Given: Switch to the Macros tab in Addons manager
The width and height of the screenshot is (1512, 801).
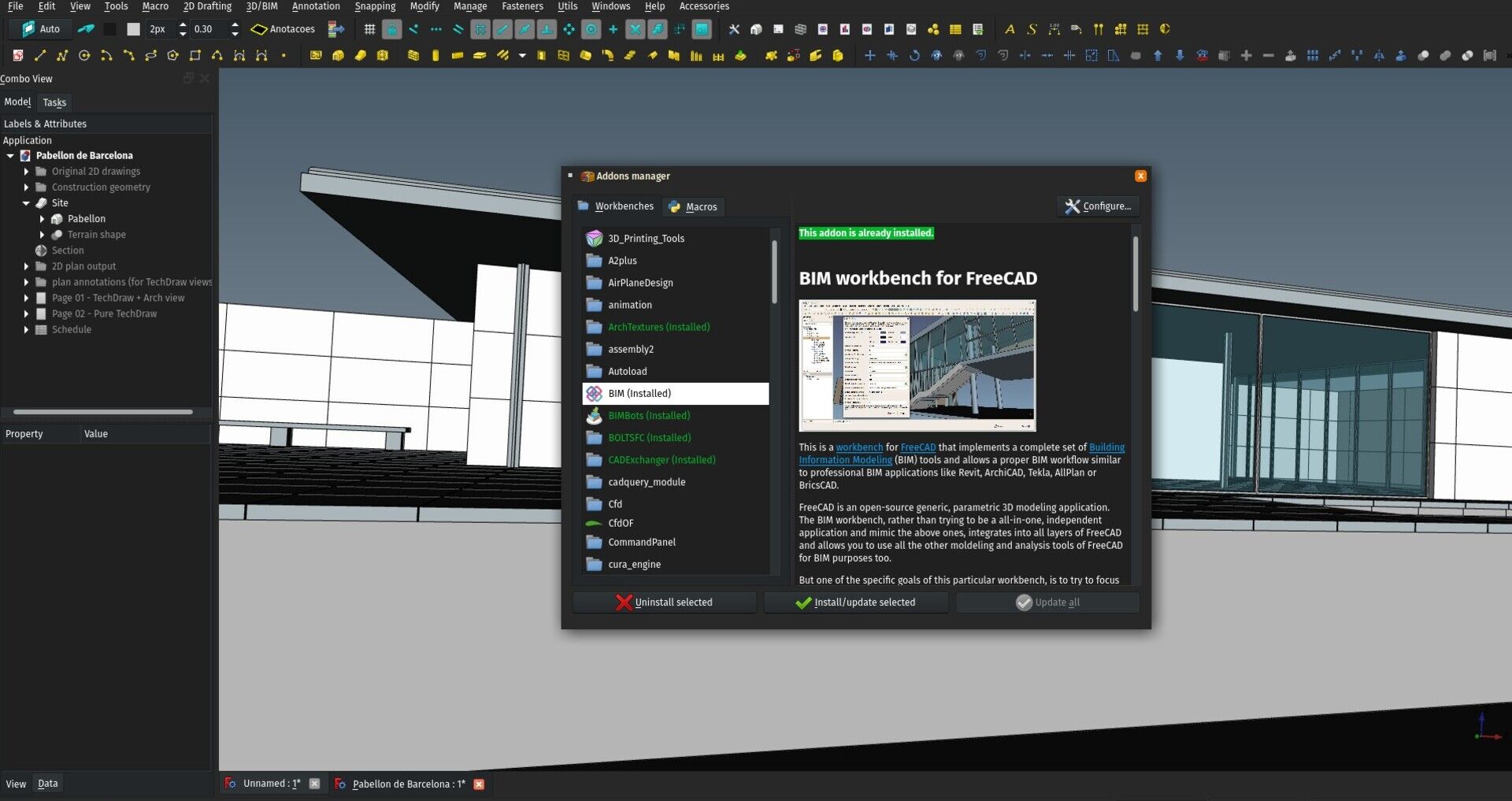Looking at the screenshot, I should coord(693,206).
